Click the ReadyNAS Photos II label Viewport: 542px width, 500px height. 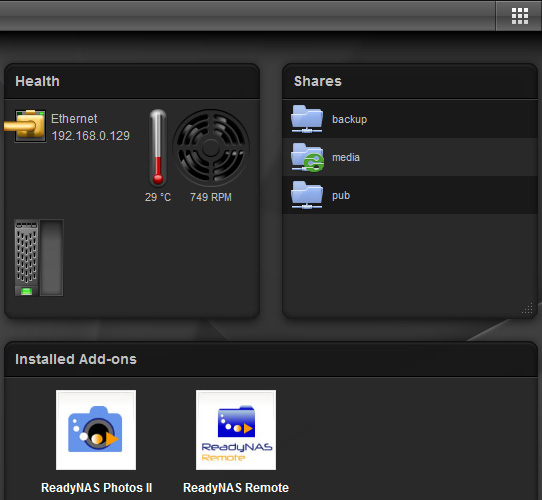(x=96, y=488)
